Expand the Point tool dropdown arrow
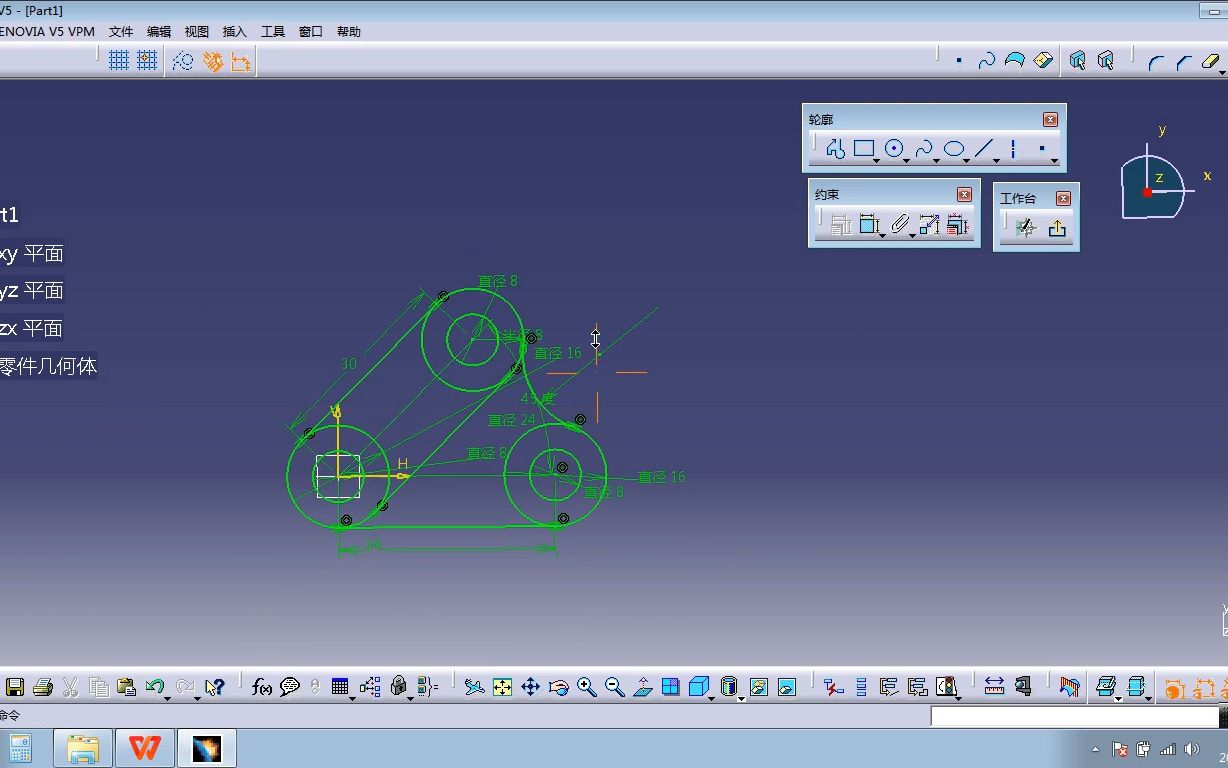The height and width of the screenshot is (768, 1228). 1055,160
